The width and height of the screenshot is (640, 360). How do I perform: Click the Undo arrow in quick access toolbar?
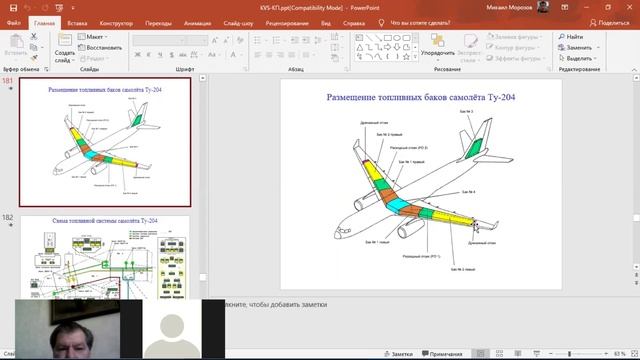click(x=27, y=8)
